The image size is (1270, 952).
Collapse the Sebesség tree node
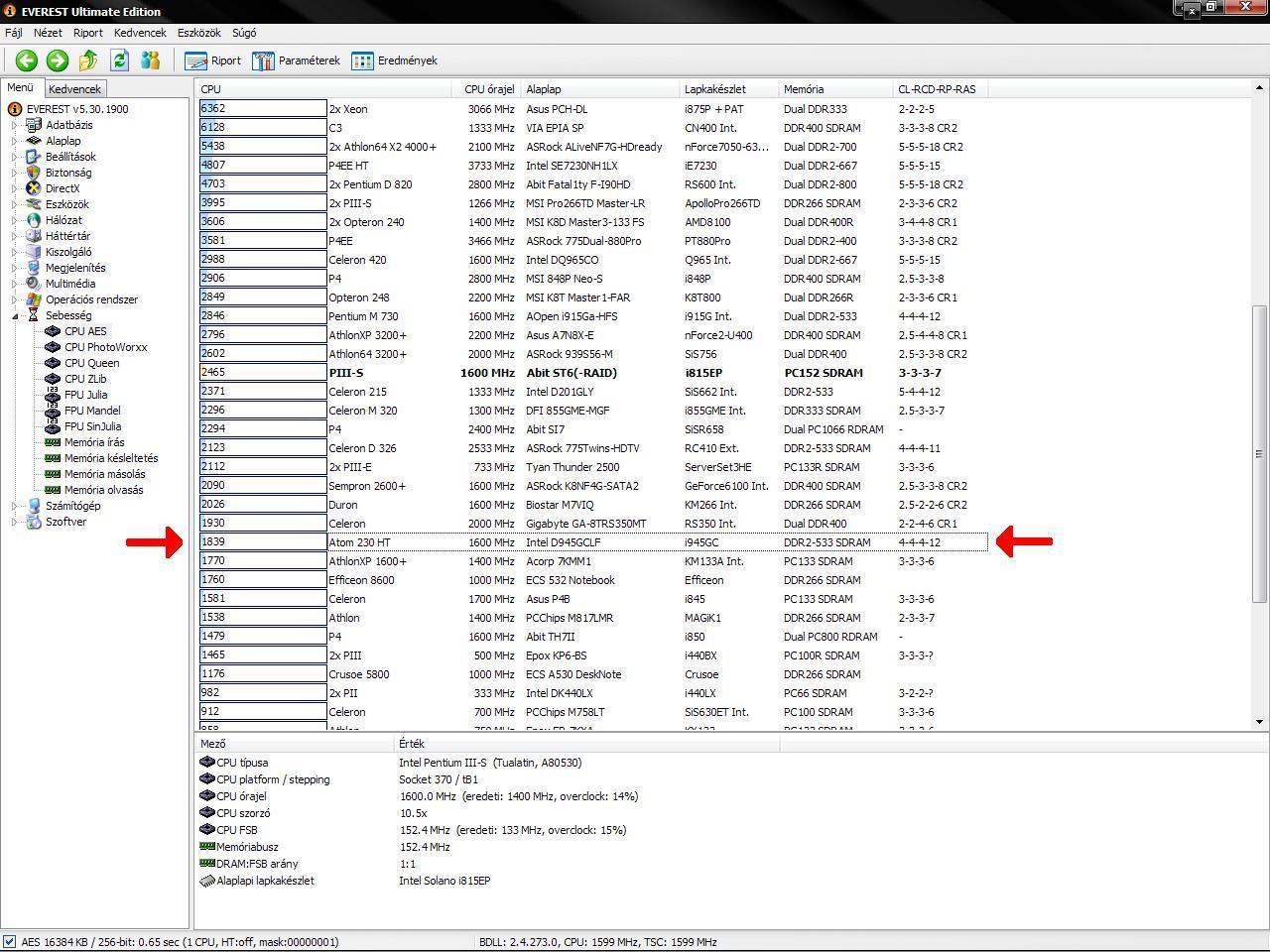[x=15, y=315]
